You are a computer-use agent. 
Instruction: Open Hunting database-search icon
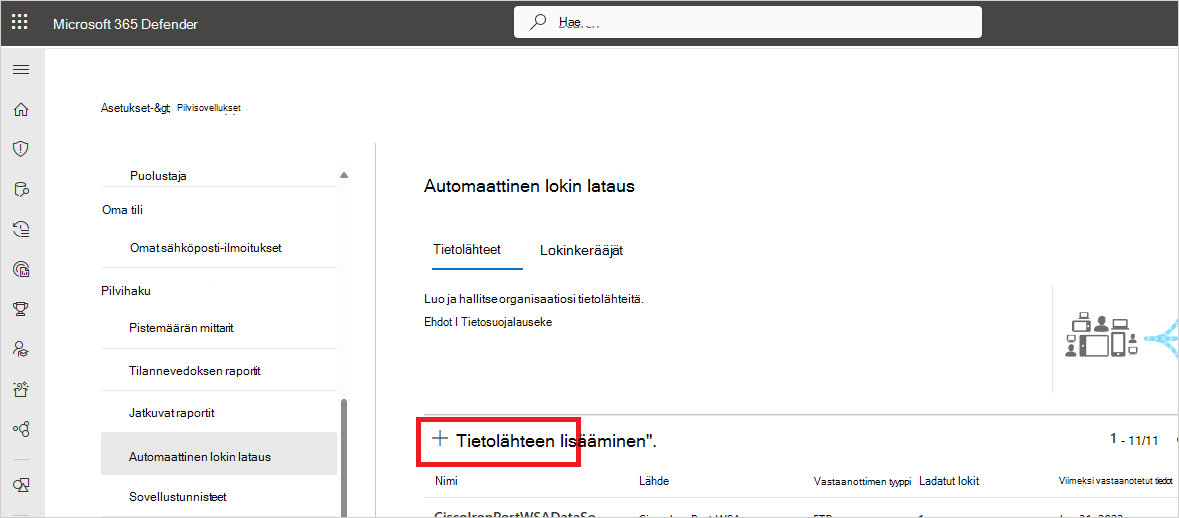21,189
